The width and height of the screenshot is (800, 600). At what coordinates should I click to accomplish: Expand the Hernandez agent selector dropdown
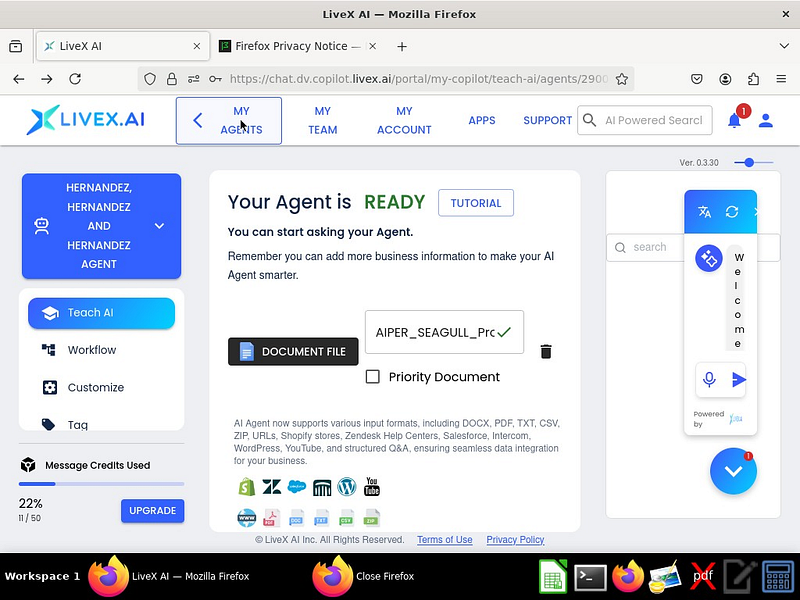click(x=102, y=226)
